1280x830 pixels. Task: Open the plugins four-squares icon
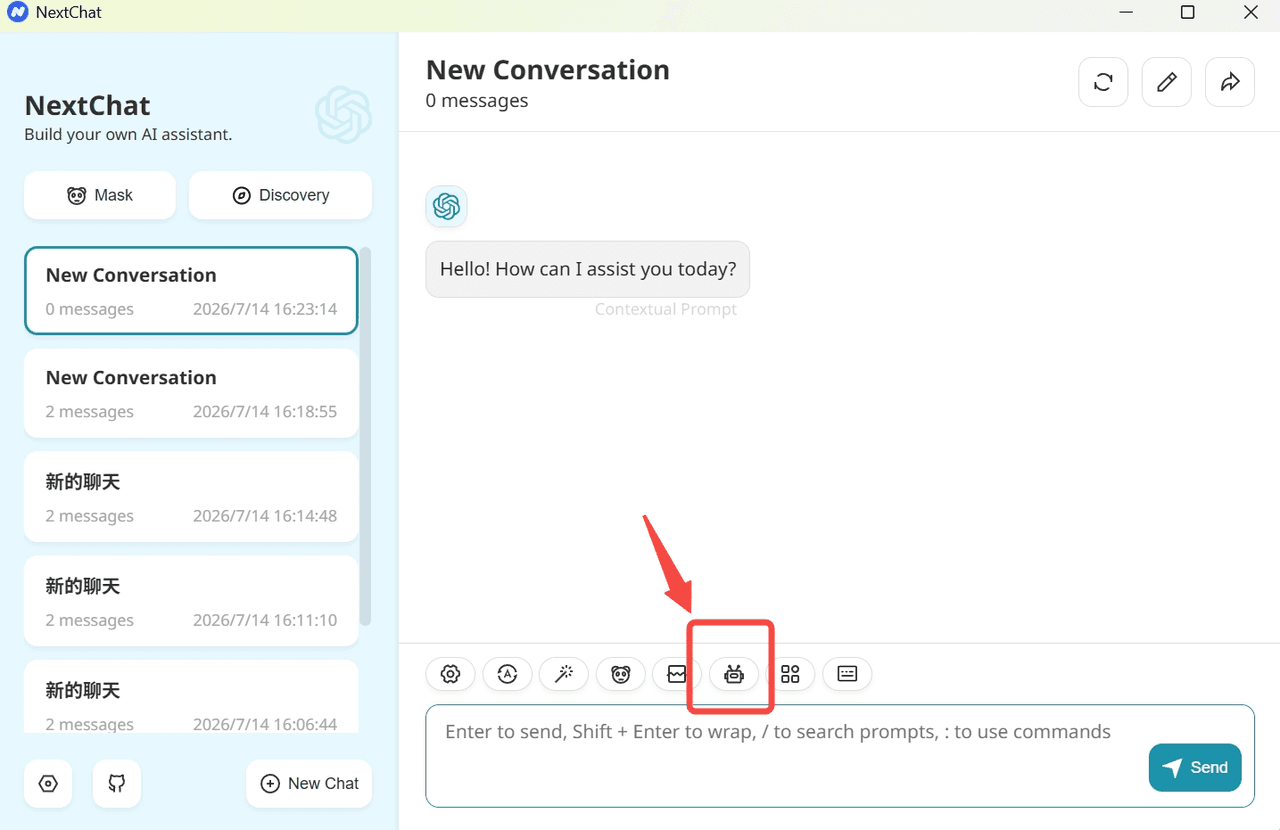pos(790,674)
